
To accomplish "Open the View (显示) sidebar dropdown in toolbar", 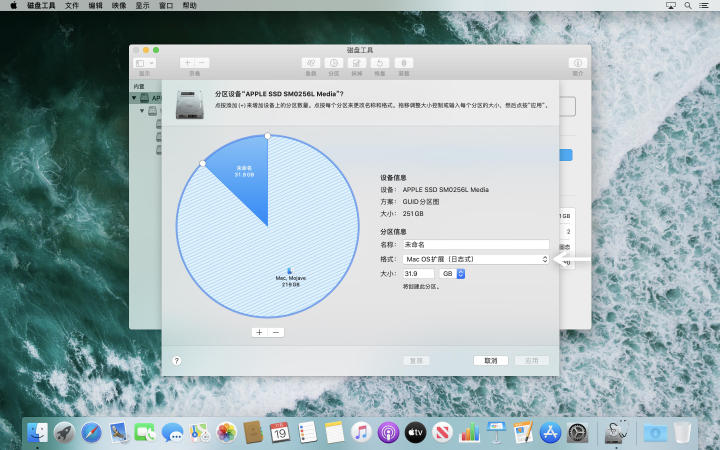I will [x=145, y=63].
